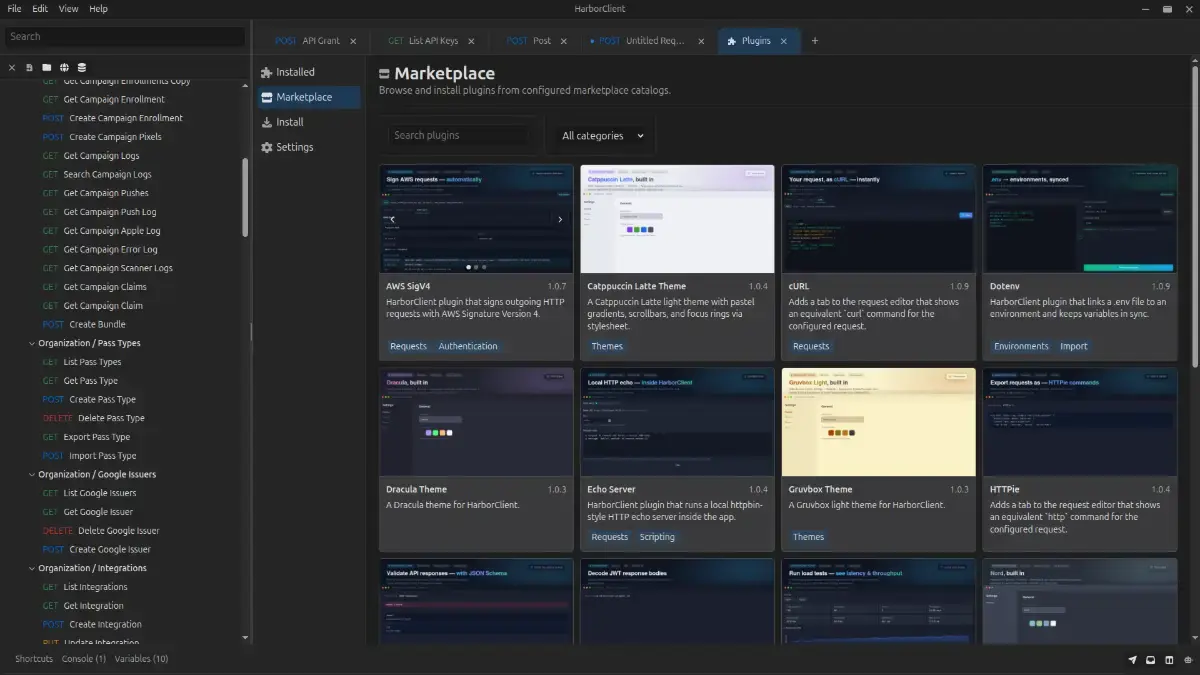Click the sidebar scroll up arrow
This screenshot has height=675, width=1200.
[245, 86]
